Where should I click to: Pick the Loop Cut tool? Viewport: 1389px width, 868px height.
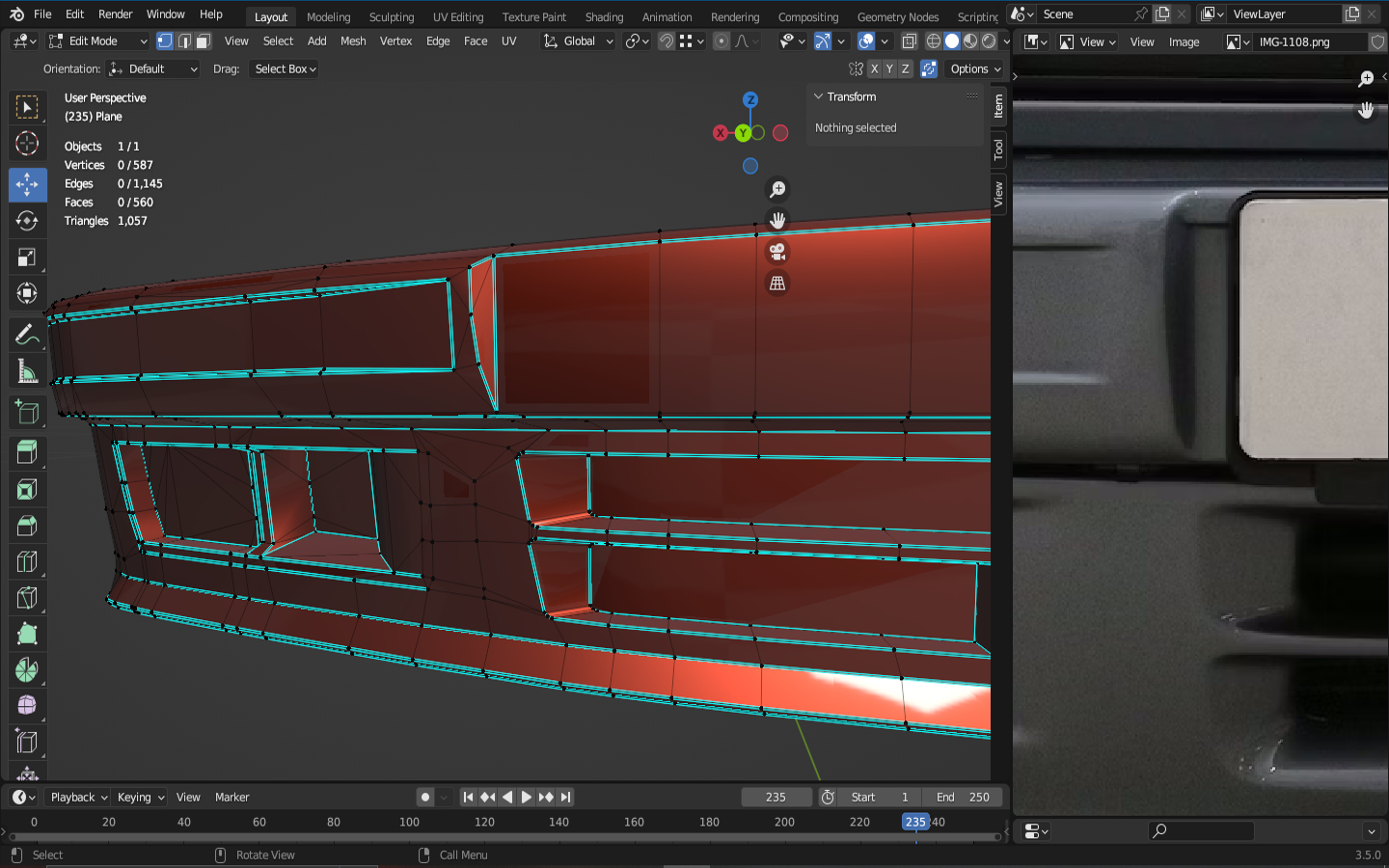click(27, 561)
